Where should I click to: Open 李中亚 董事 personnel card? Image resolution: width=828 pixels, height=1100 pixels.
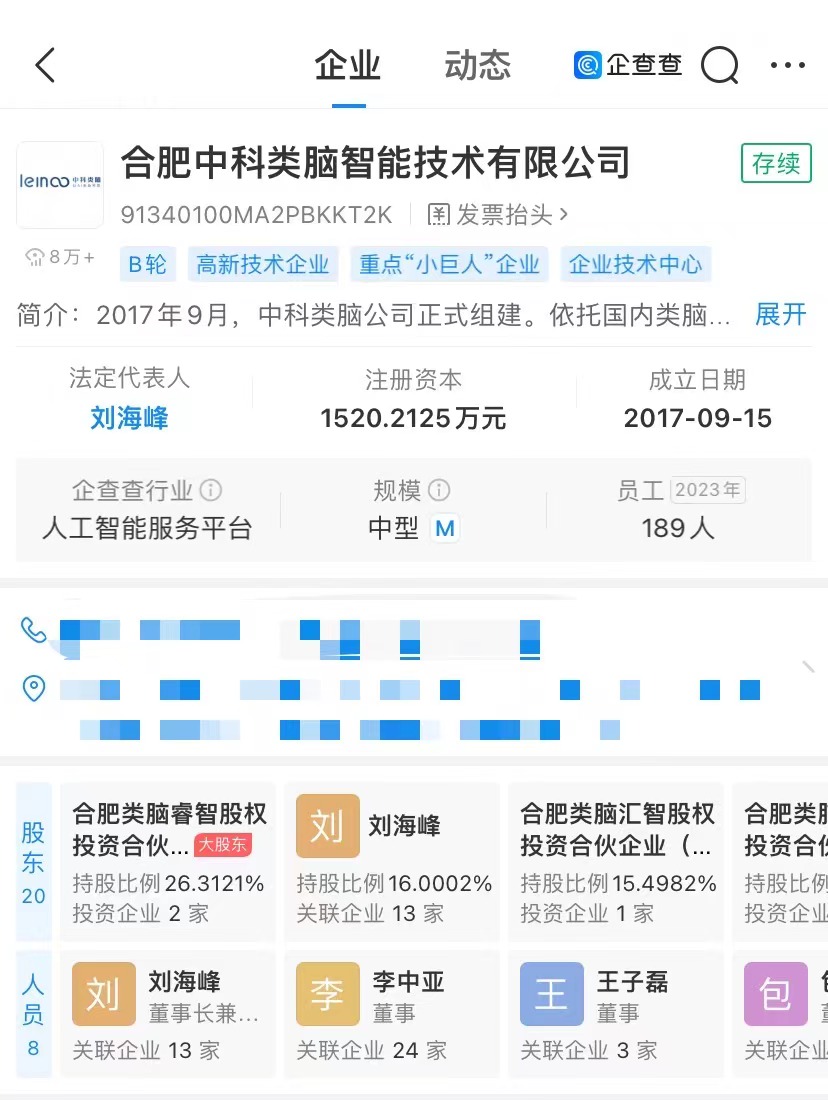(392, 1014)
